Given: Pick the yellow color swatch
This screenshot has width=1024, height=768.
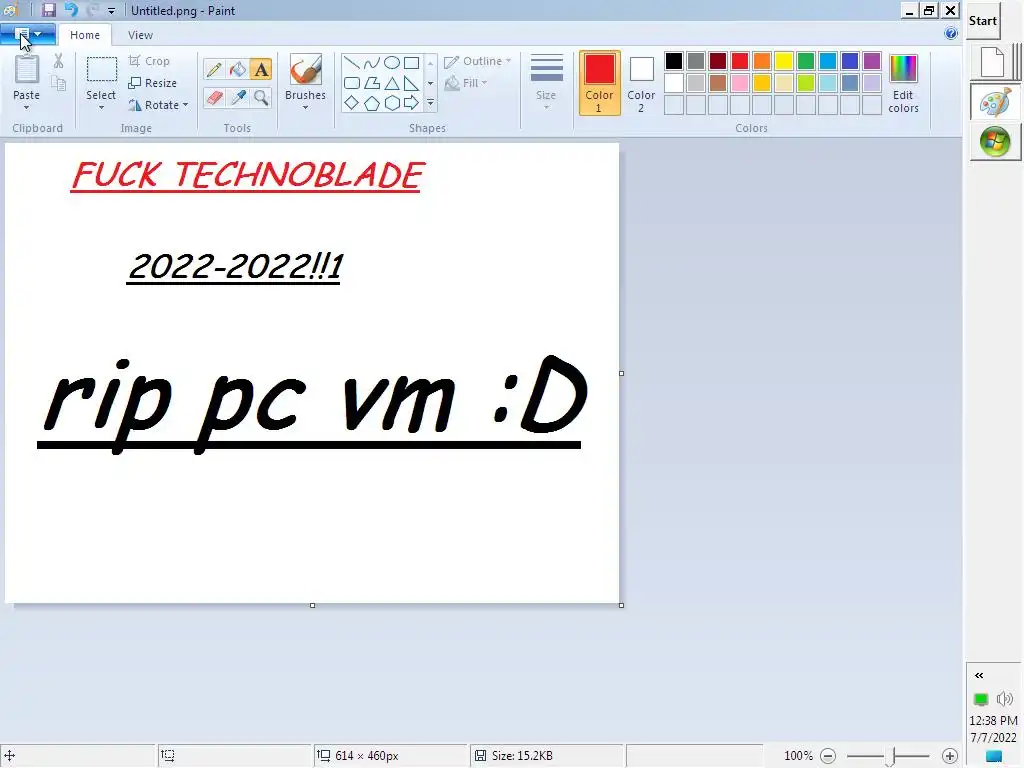Looking at the screenshot, I should click(784, 61).
